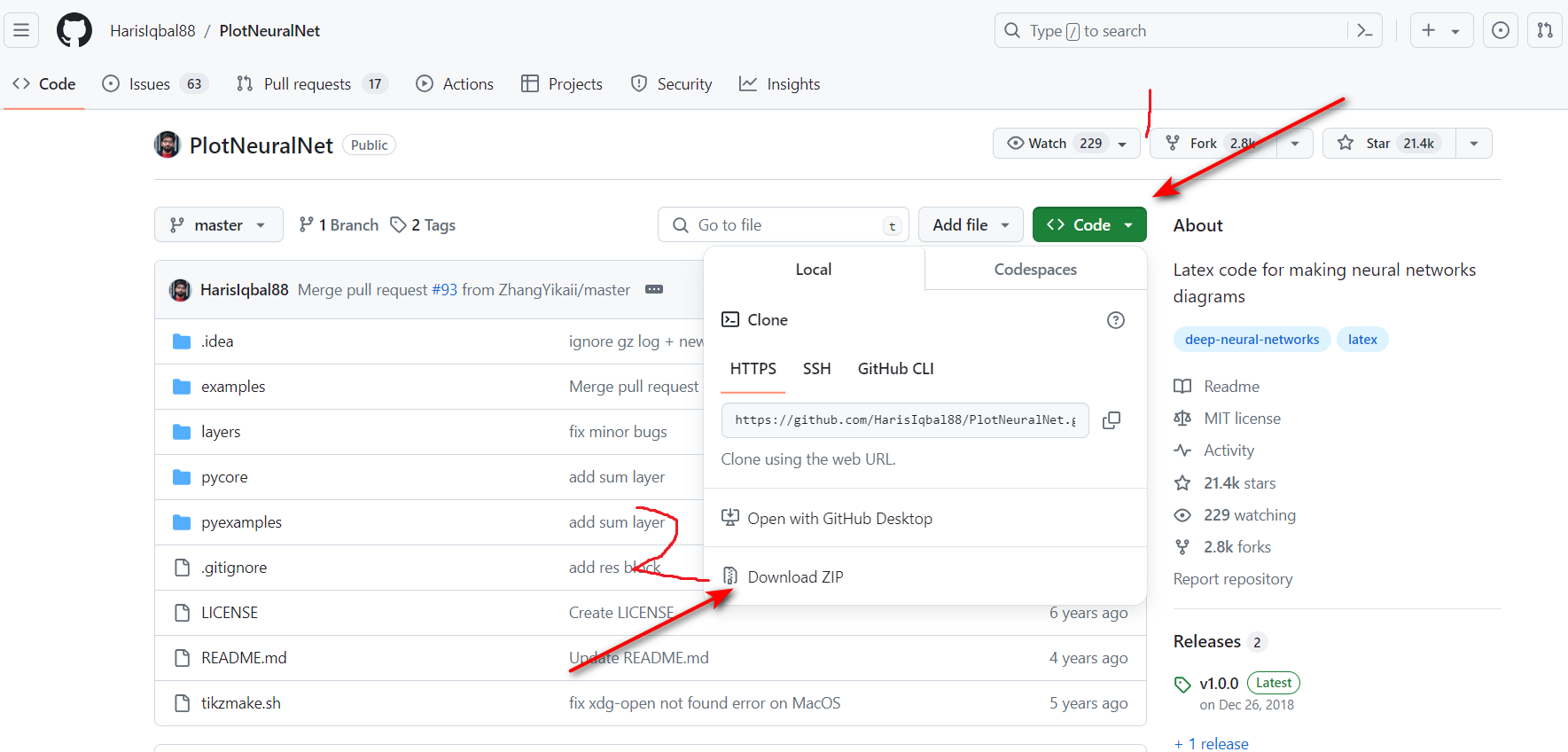Open the pyexamples folder
The image size is (1568, 752).
(x=241, y=522)
